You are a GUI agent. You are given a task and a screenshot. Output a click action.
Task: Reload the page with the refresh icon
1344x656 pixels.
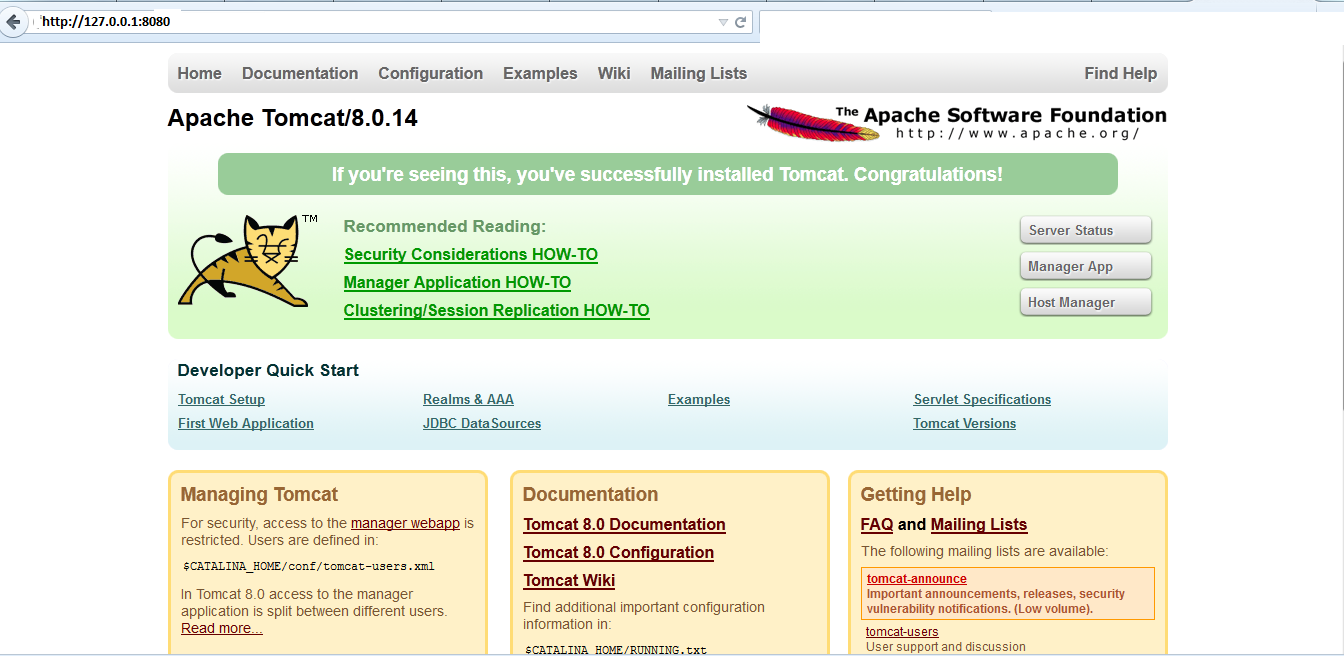click(x=741, y=22)
